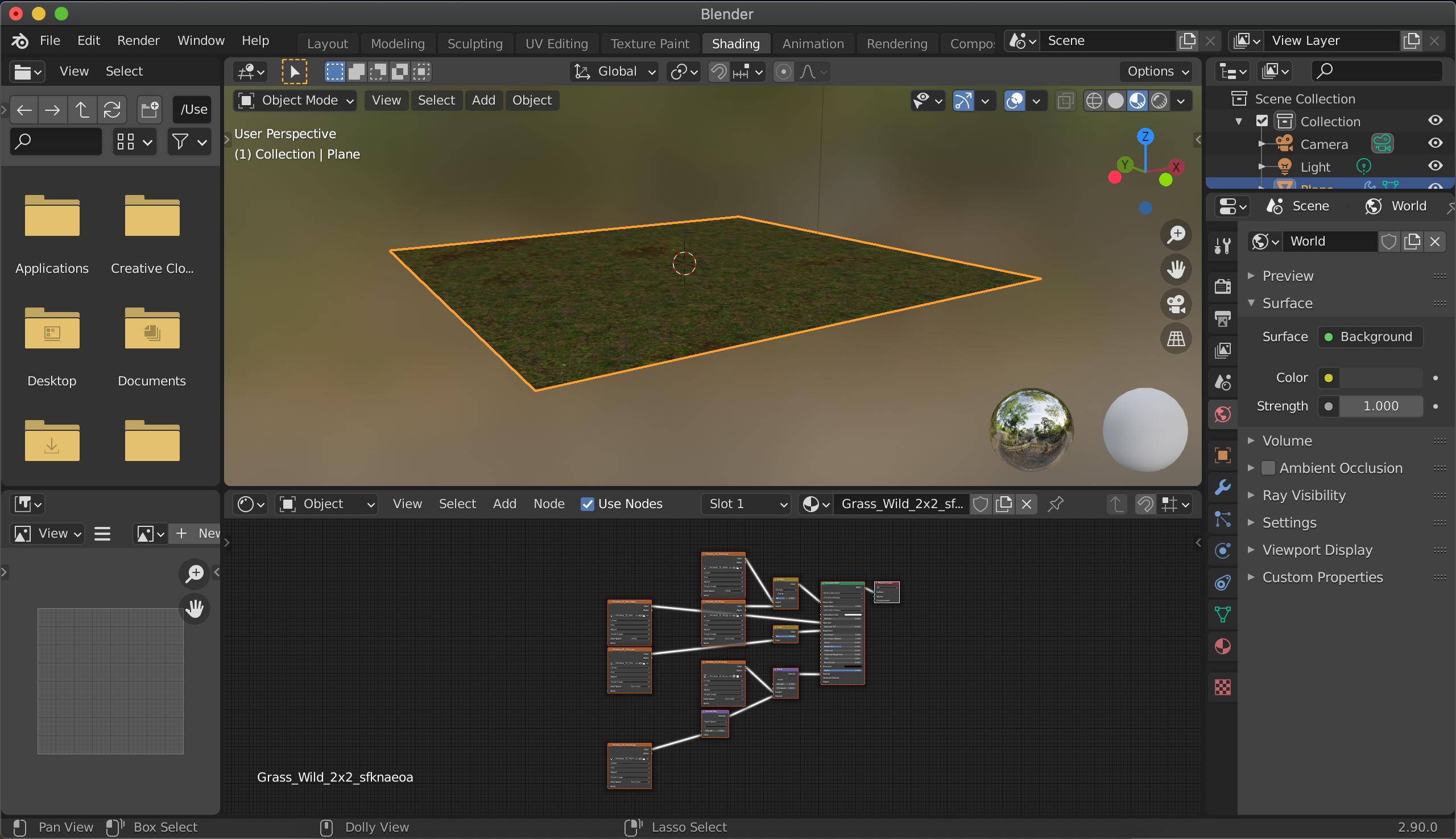Screen dimensions: 1456x839
Task: Open the Object properties orange square icon
Action: (1223, 455)
